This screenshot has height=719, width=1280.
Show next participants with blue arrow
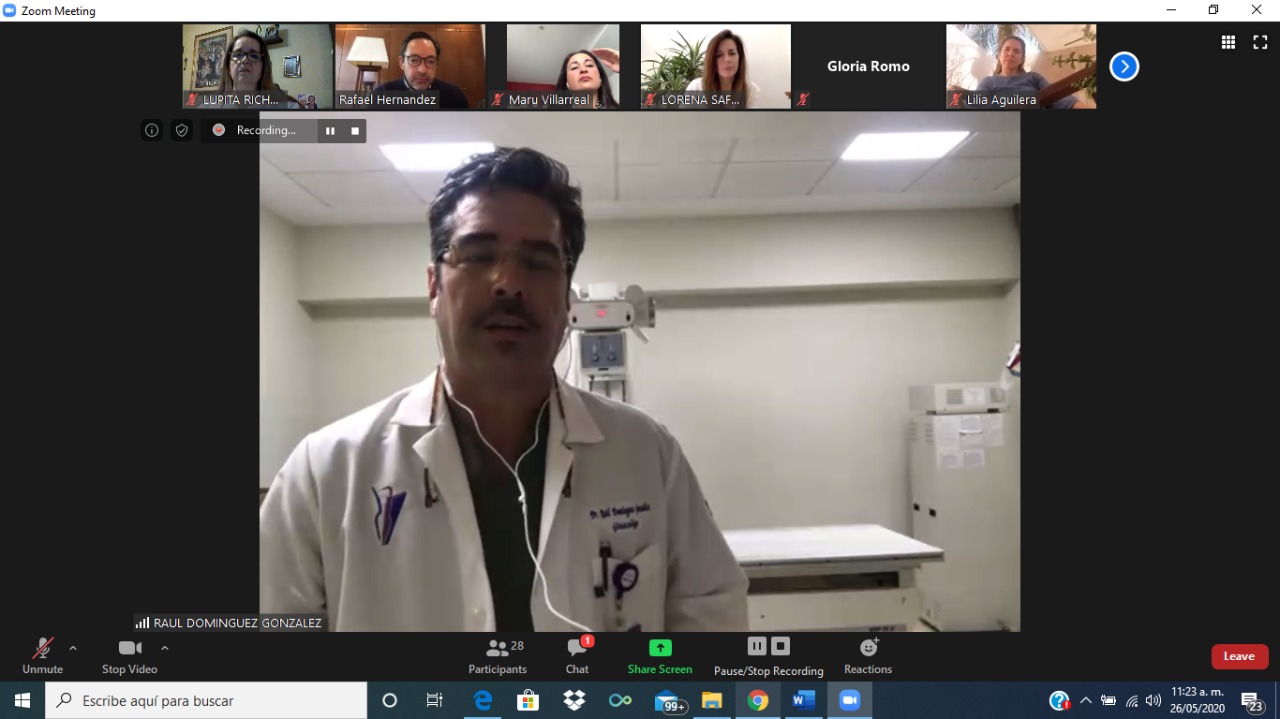[1124, 67]
